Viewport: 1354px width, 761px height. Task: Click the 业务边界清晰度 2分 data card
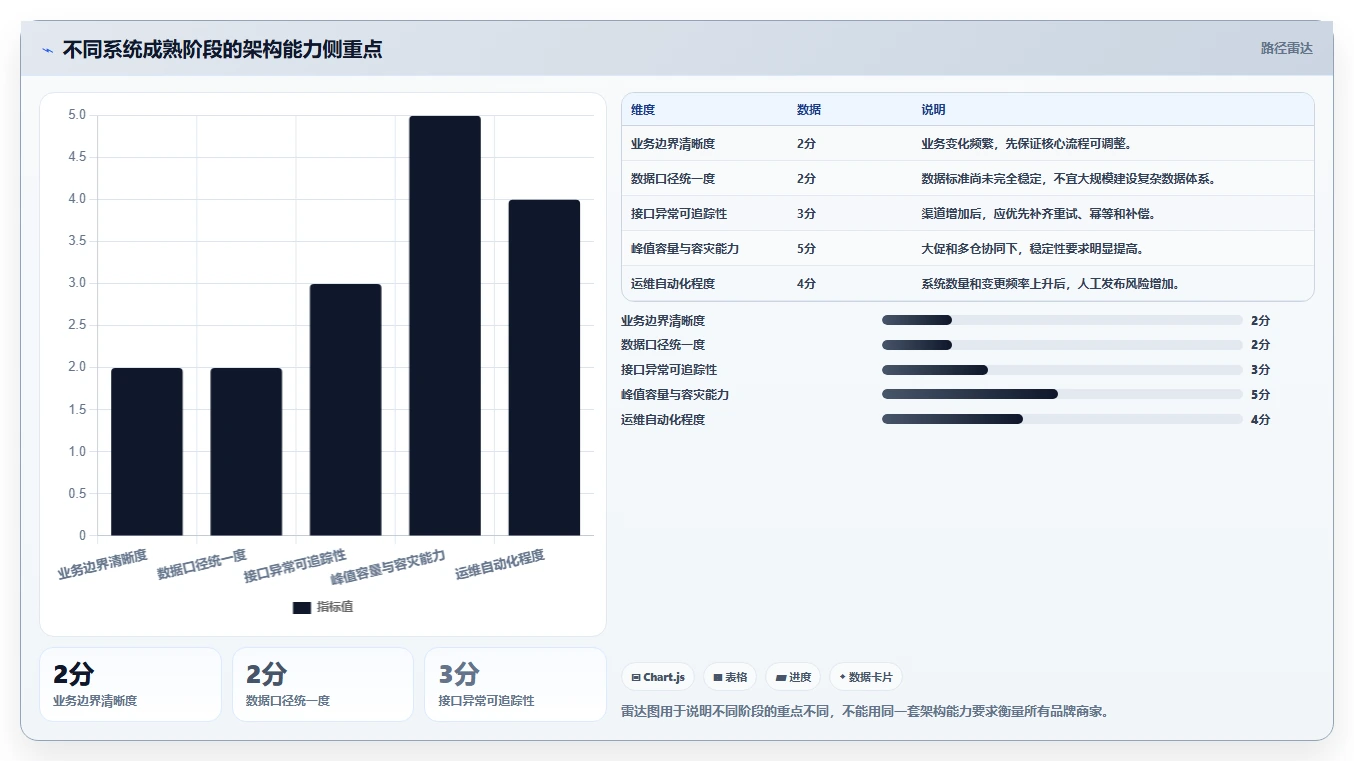(x=130, y=684)
